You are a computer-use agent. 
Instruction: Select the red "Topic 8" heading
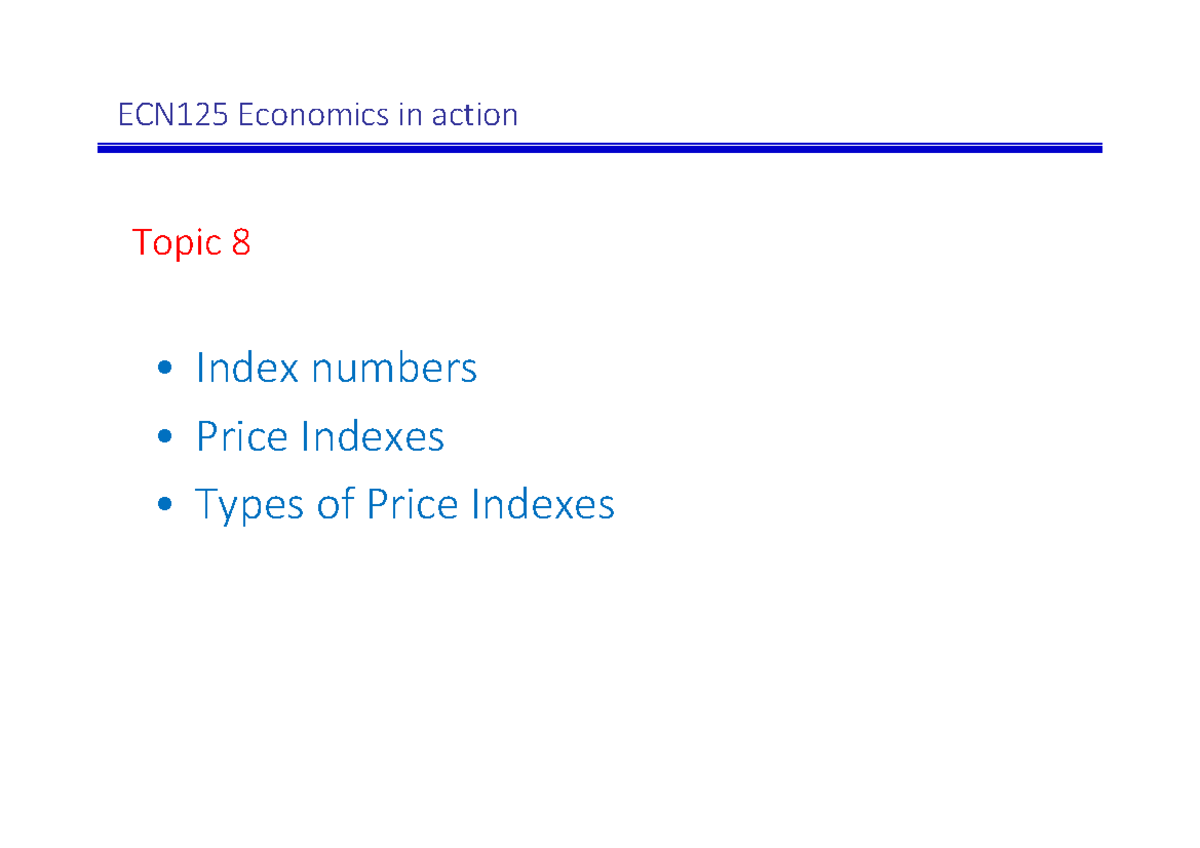click(x=191, y=242)
